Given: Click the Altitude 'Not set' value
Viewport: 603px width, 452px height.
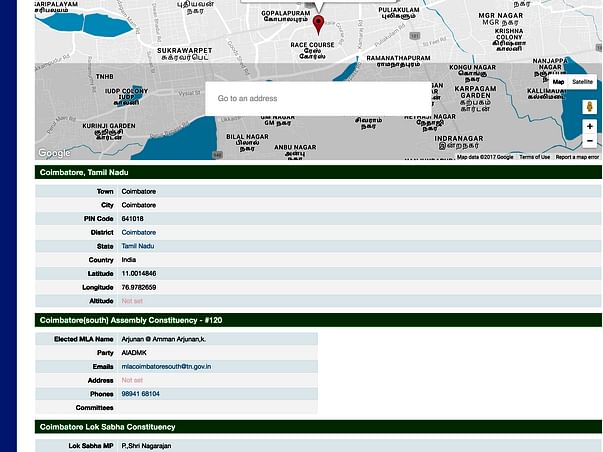Looking at the screenshot, I should click(x=132, y=301).
